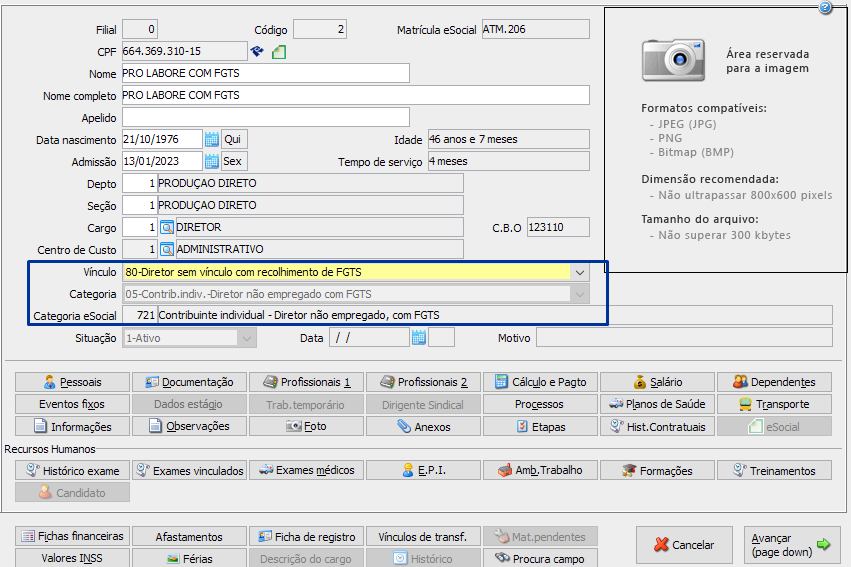Click the Exames vinculados button
Viewport: 851px width, 567px height.
[189, 470]
